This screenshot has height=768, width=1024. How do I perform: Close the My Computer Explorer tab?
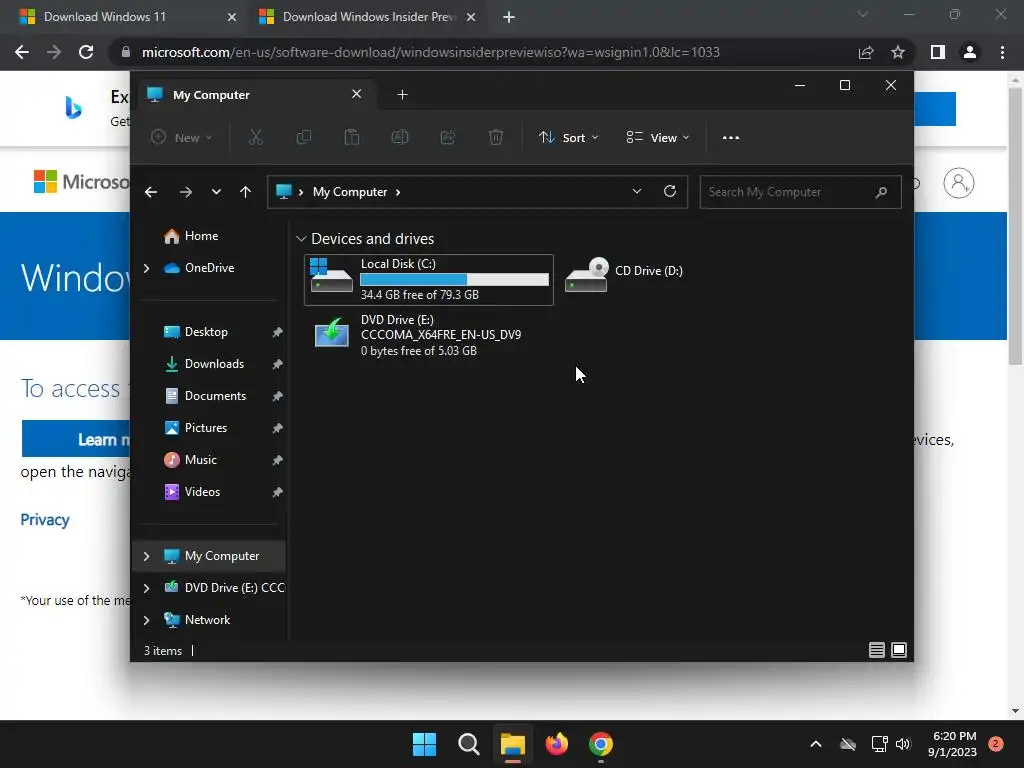pyautogui.click(x=357, y=94)
